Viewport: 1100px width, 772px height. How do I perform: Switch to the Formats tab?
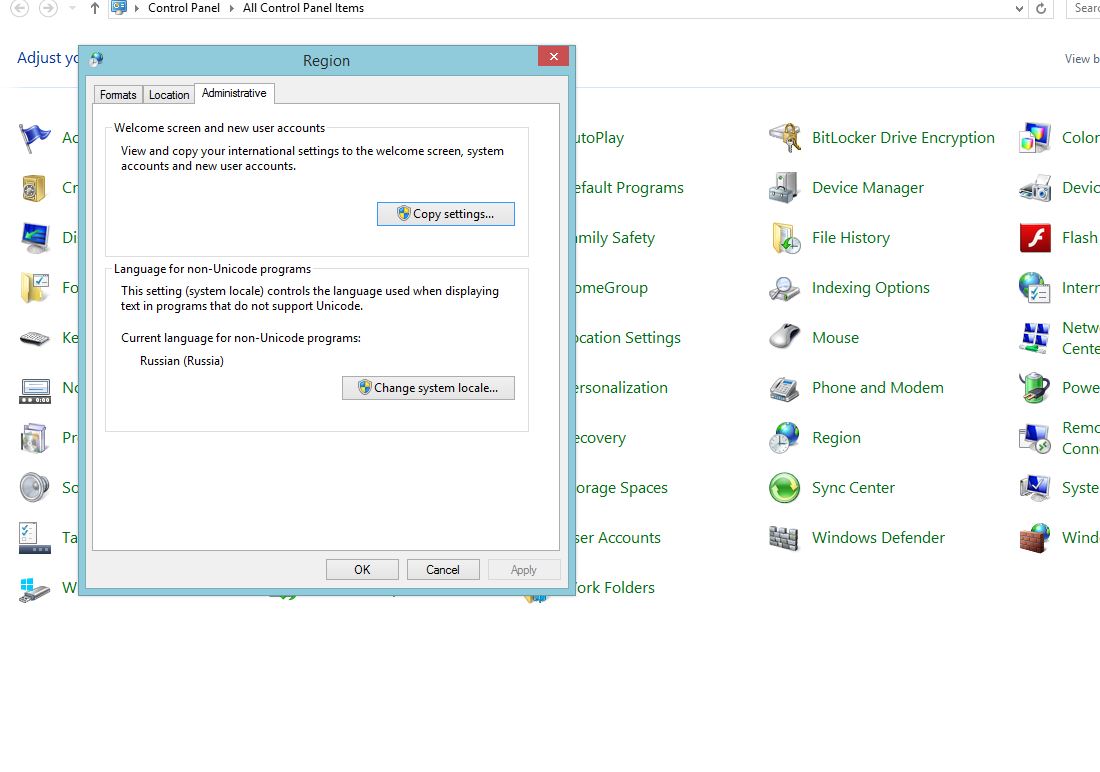(118, 95)
